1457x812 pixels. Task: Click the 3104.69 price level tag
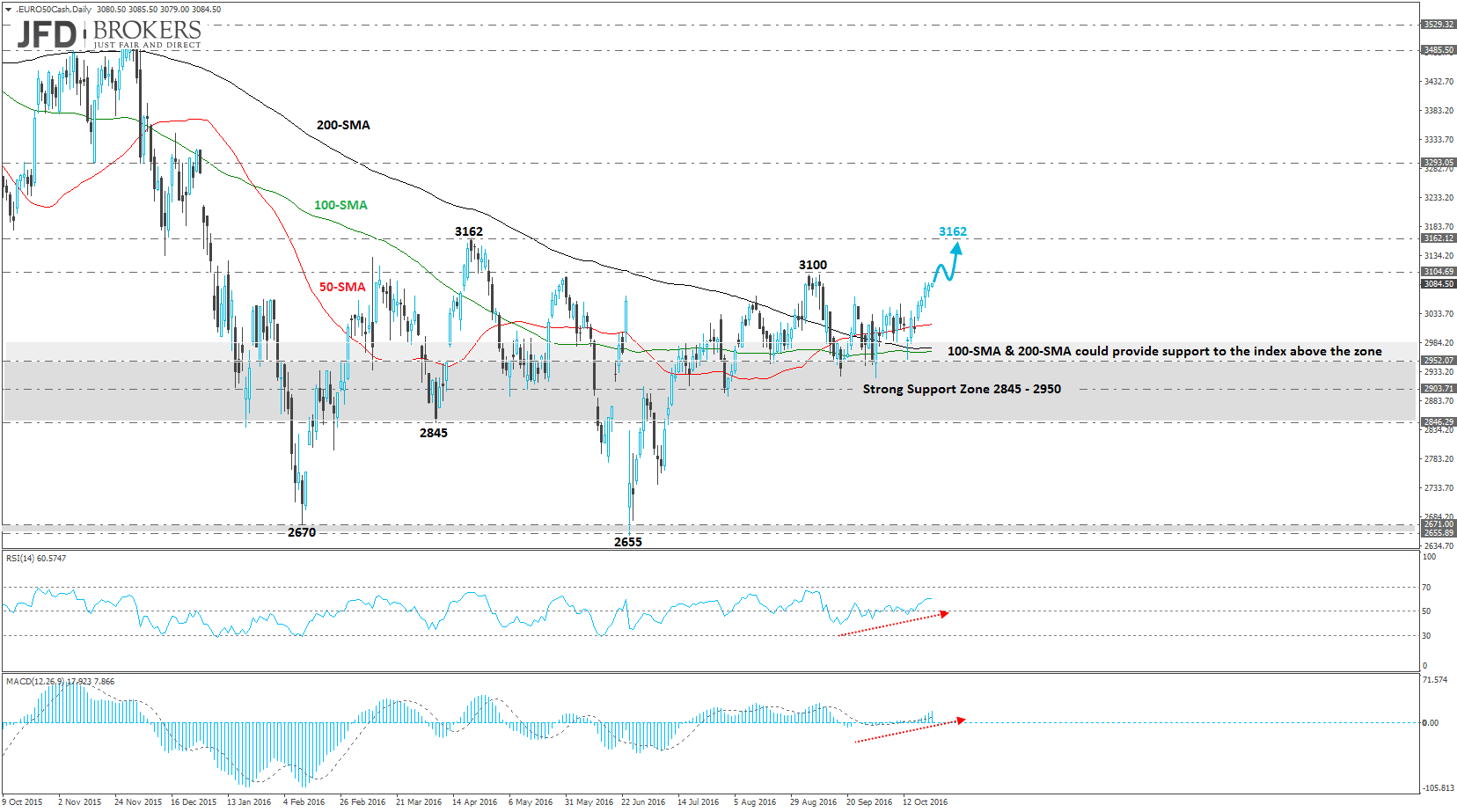pos(1439,272)
